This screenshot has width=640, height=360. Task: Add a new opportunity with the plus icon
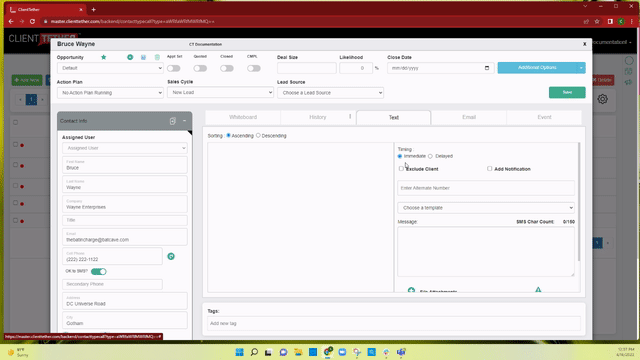pos(130,57)
